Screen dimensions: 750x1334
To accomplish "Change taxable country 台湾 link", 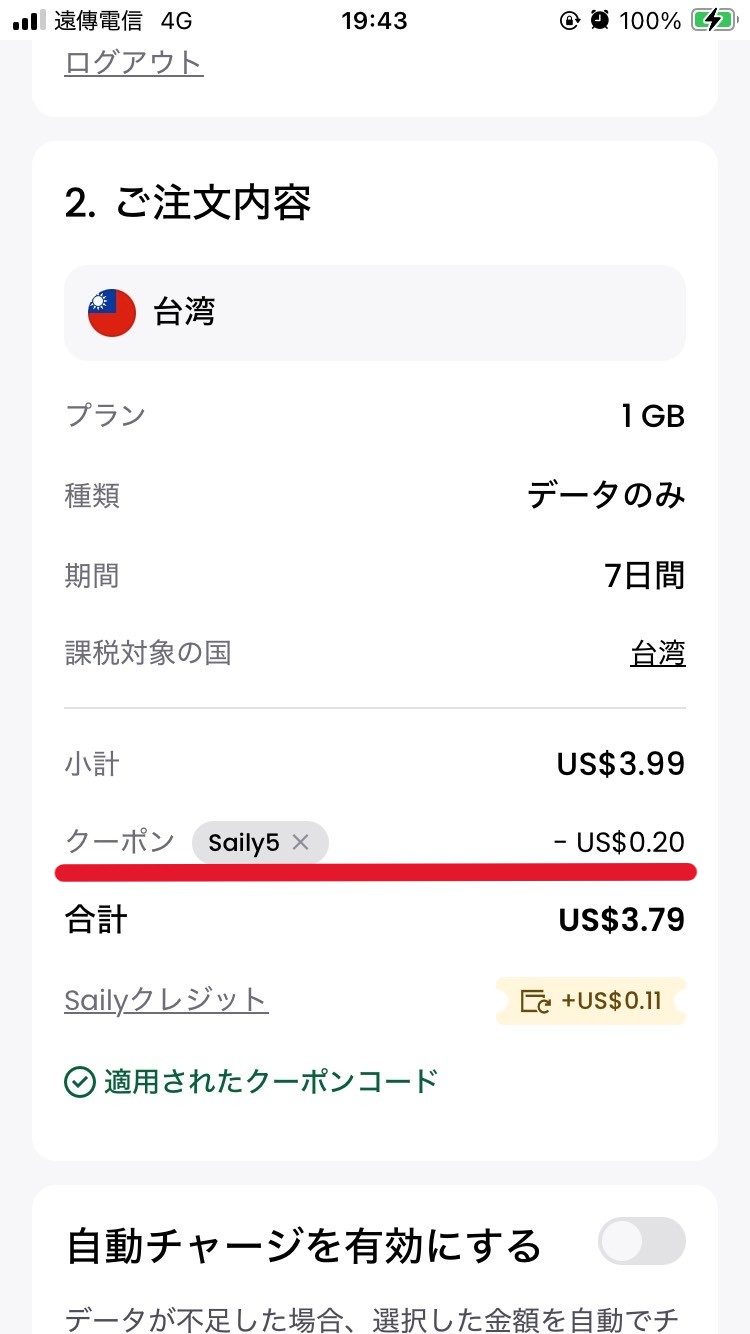I will (x=658, y=654).
